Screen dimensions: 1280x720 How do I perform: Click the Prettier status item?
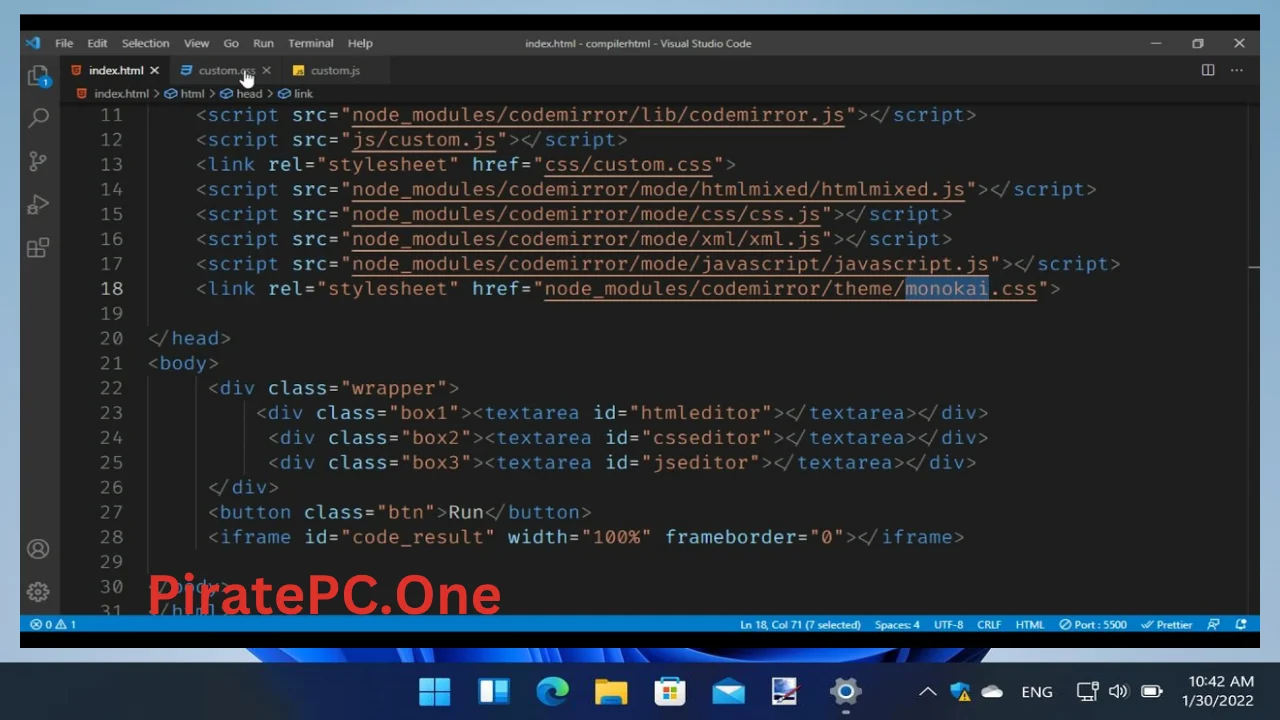(x=1167, y=624)
